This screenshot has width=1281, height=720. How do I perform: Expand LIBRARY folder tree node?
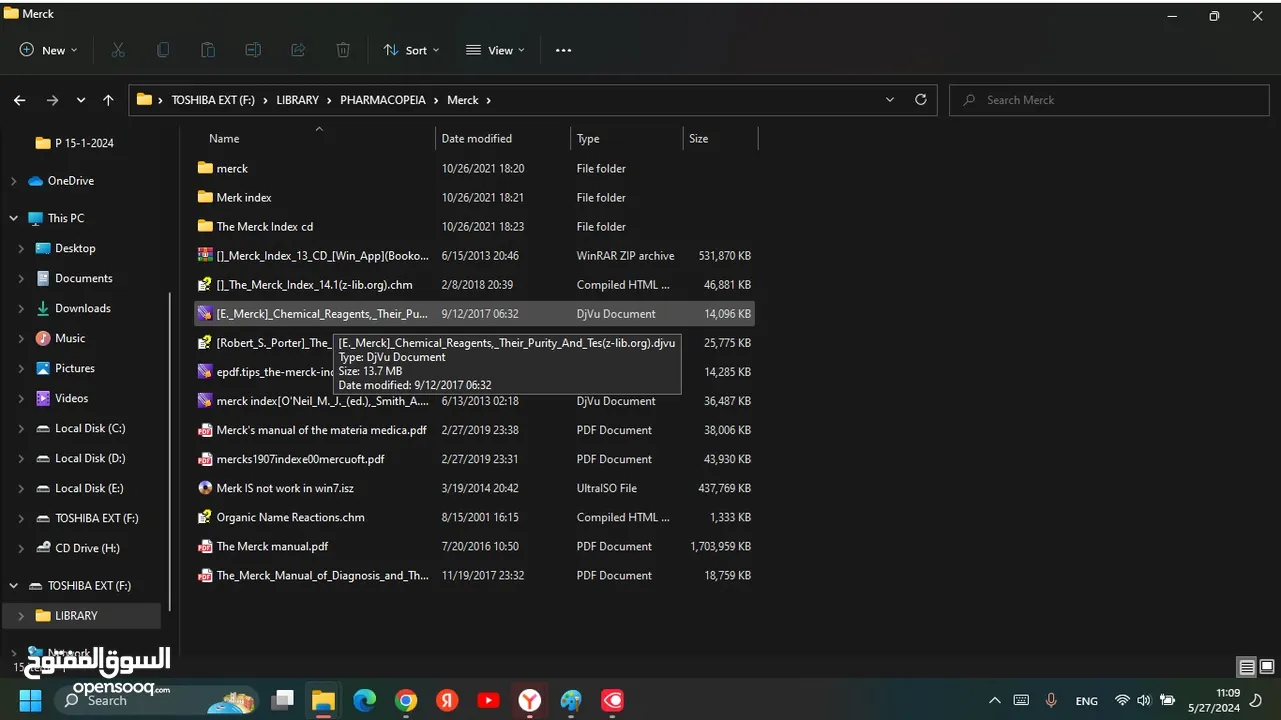tap(21, 616)
